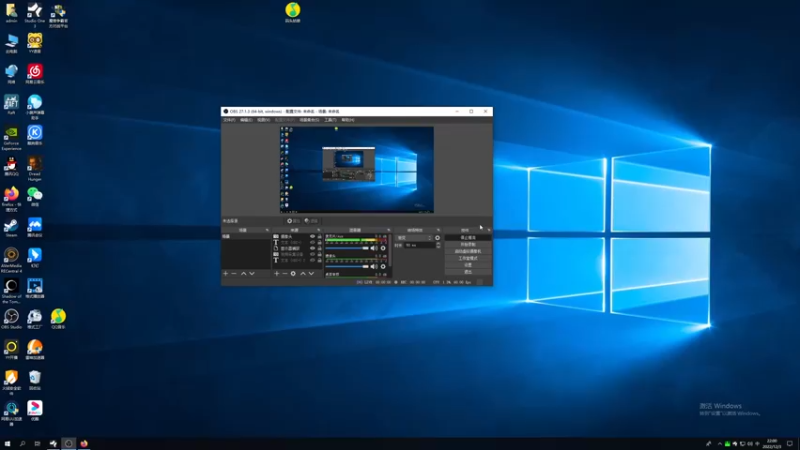Toggle lock of Display Capture source
This screenshot has width=800, height=450.
pyautogui.click(x=320, y=248)
